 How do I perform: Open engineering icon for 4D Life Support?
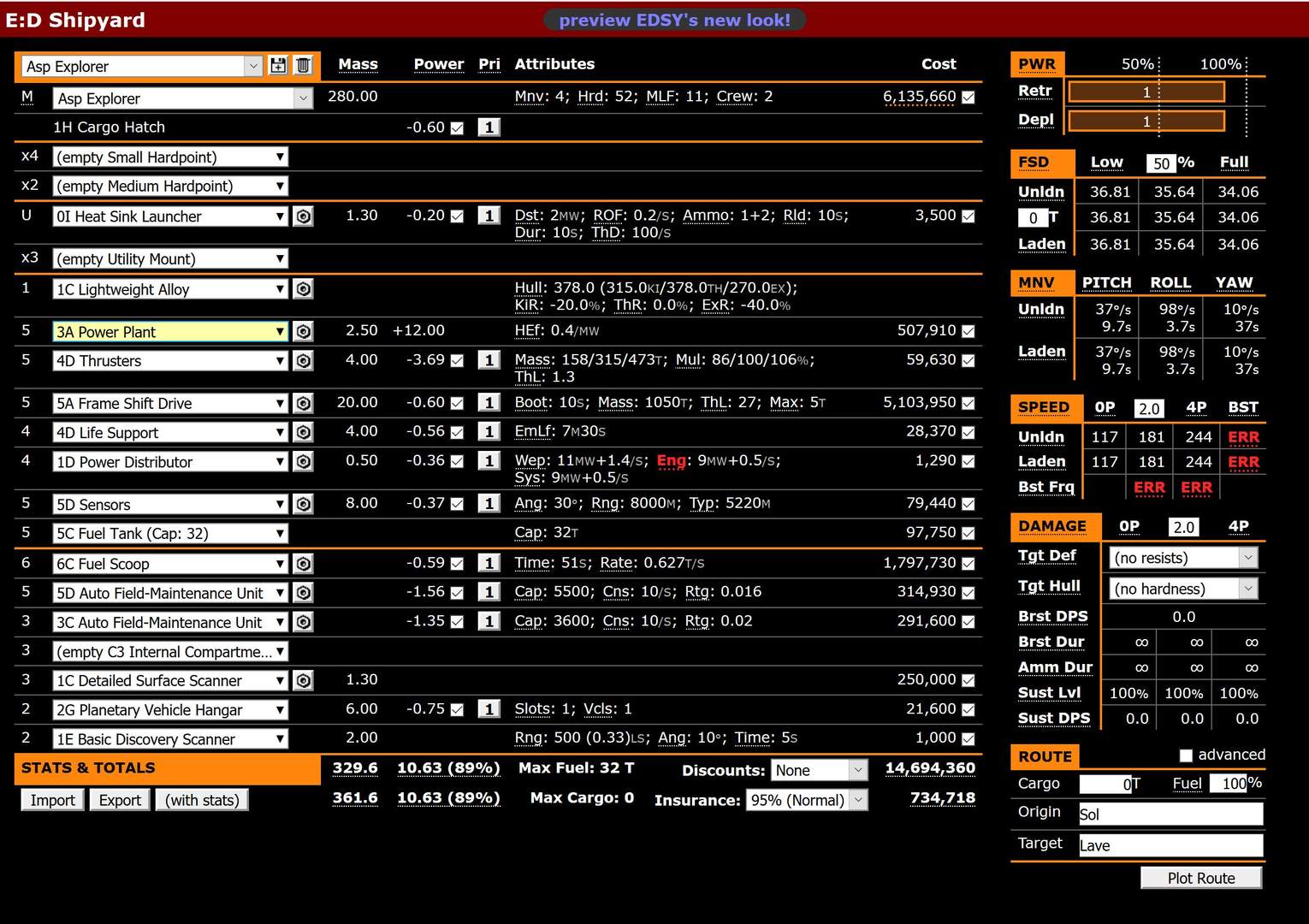(x=303, y=433)
